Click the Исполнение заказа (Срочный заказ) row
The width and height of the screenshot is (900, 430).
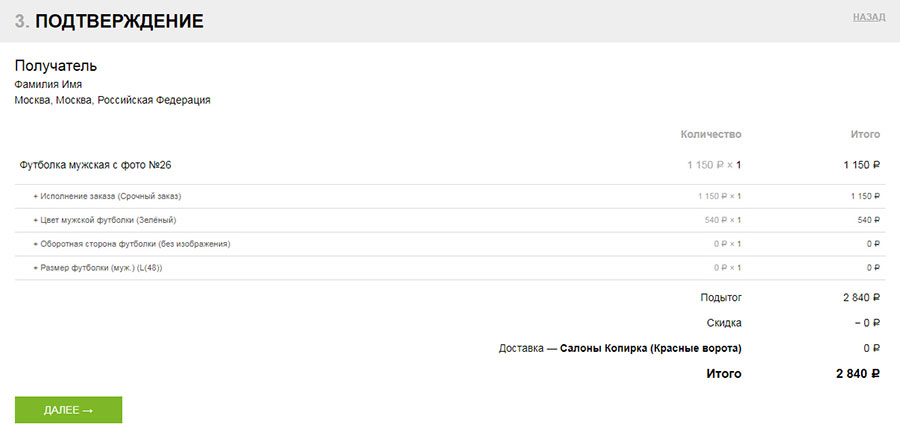point(111,196)
